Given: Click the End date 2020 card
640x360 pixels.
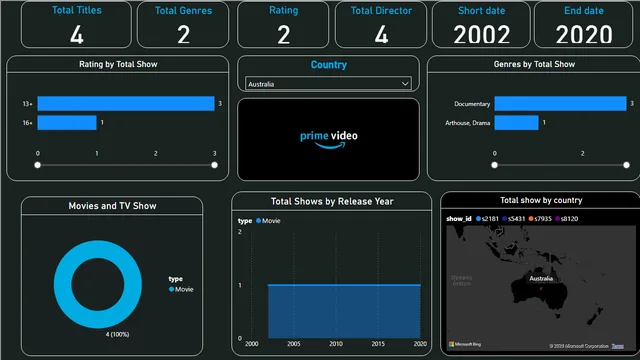Looking at the screenshot, I should pyautogui.click(x=584, y=24).
